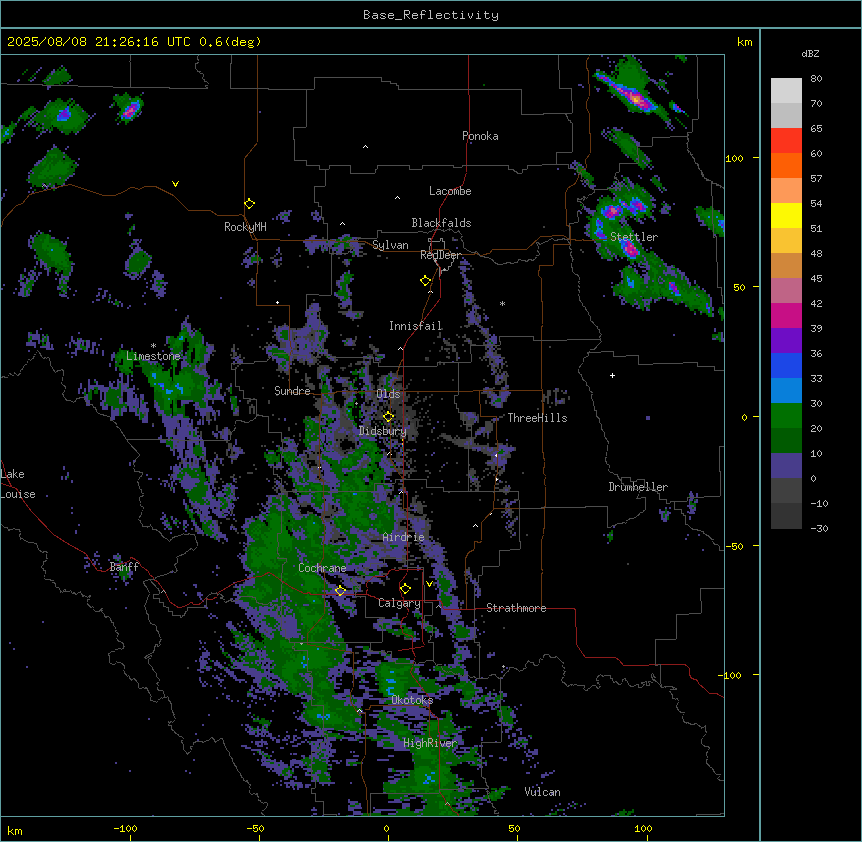Click the Sylvan label
The height and width of the screenshot is (842, 862).
tap(390, 245)
